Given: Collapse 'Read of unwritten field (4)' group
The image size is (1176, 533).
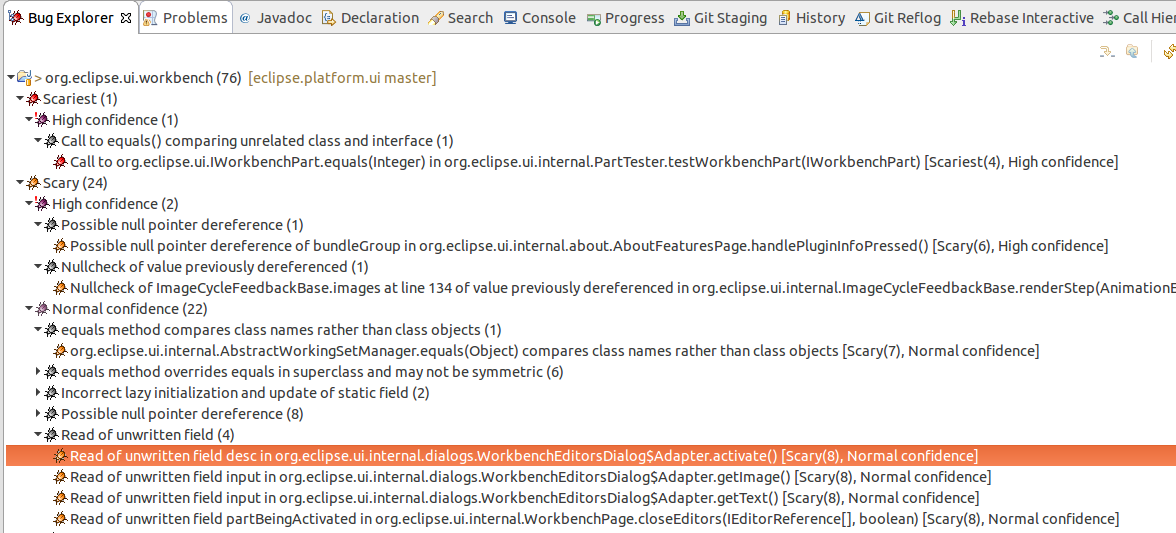Looking at the screenshot, I should 38,434.
